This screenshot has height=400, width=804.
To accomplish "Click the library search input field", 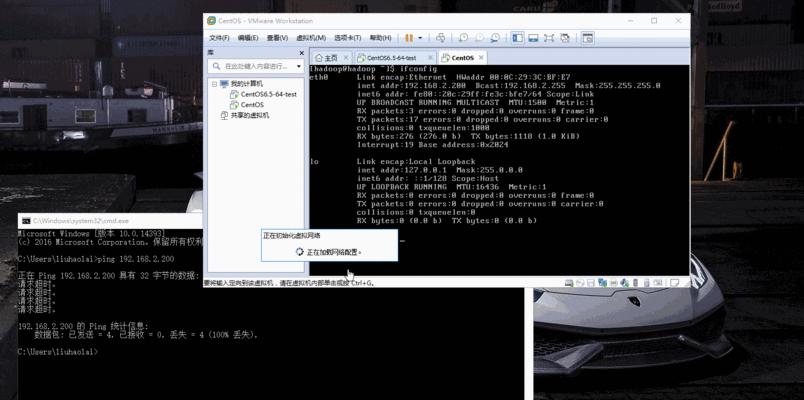I will [x=256, y=66].
